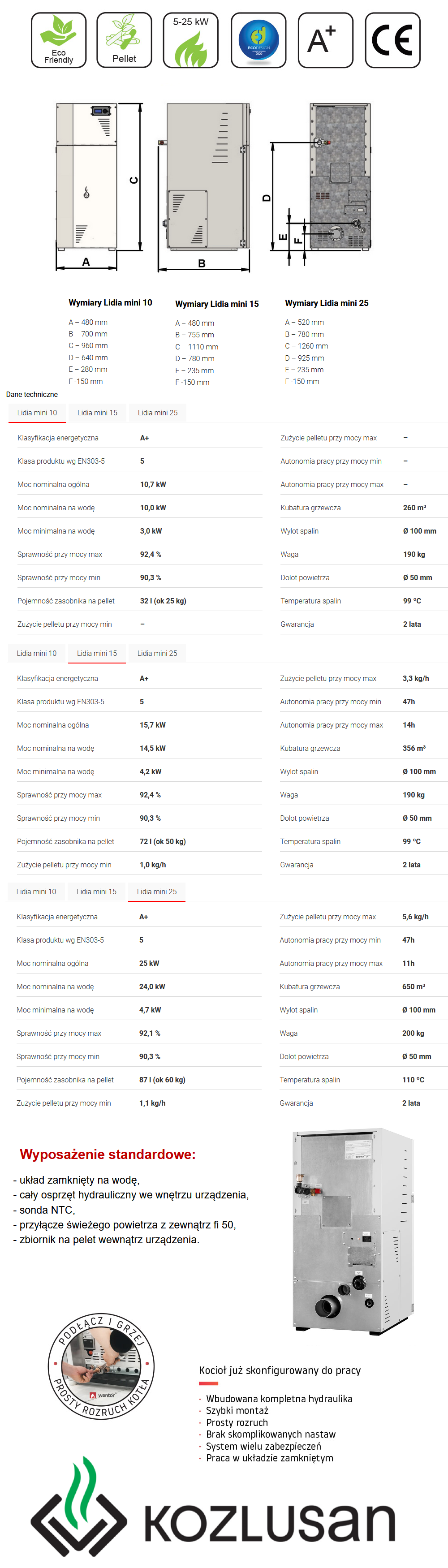Viewport: 448px width, 1568px height.
Task: Select the red-underlined Lidia mini 25 tab
Action: click(x=156, y=892)
